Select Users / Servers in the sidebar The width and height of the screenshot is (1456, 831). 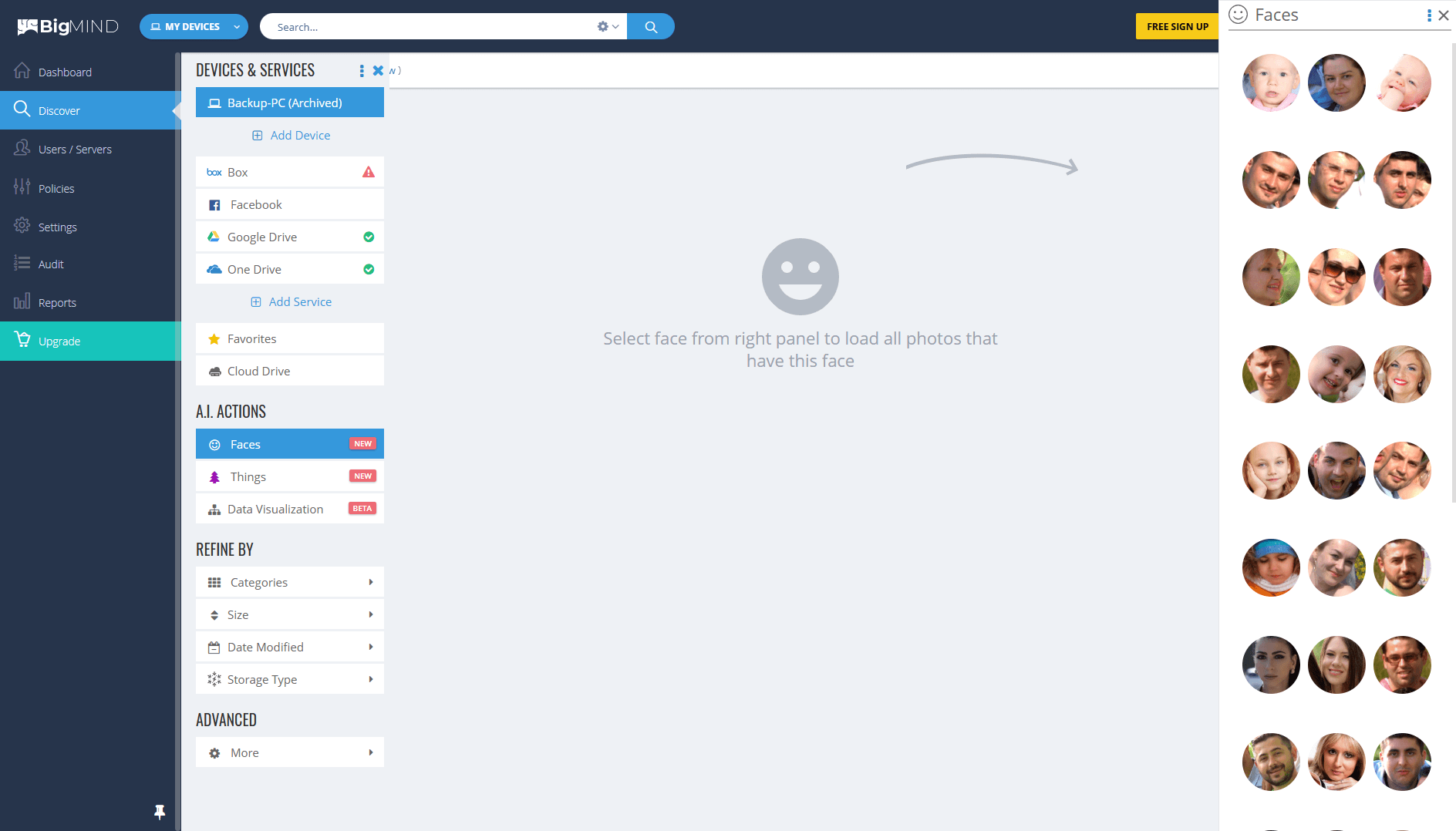(x=75, y=149)
